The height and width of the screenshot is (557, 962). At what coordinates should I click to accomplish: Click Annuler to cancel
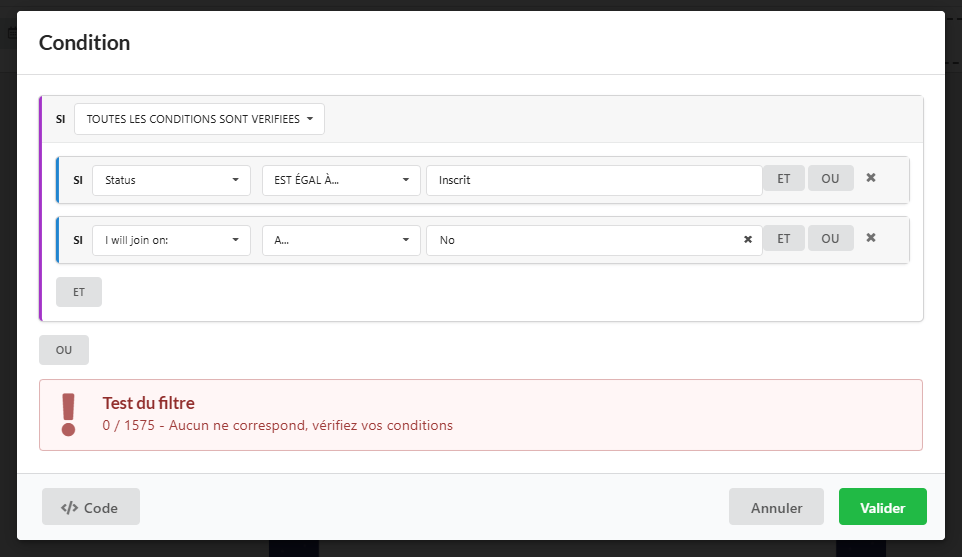(776, 507)
